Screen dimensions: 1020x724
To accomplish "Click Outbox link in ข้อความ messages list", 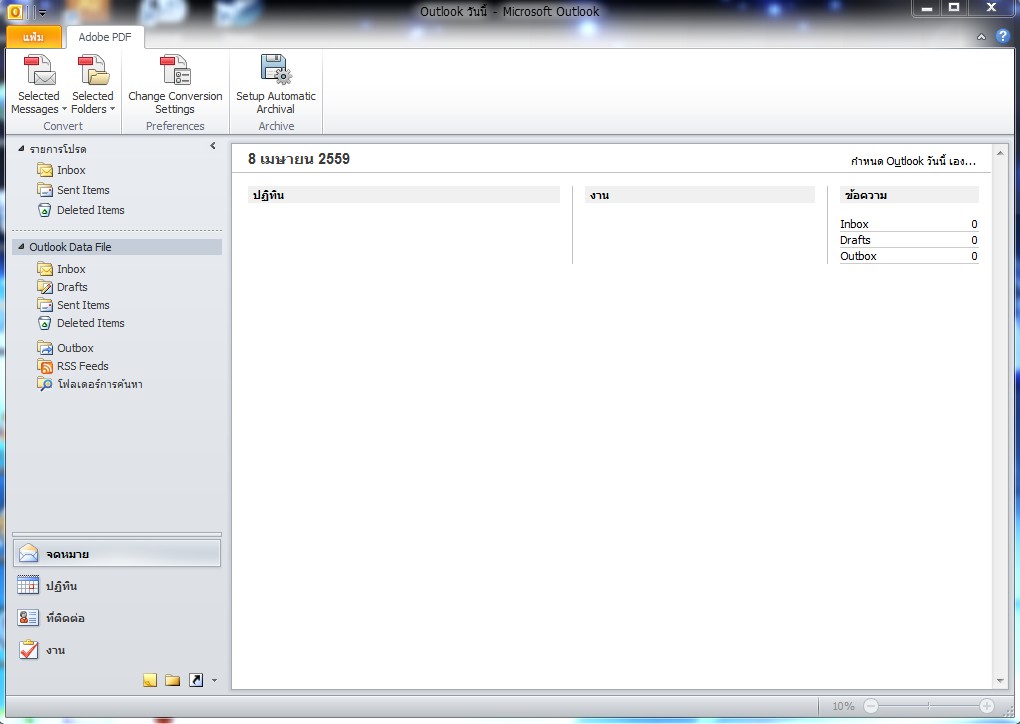I will point(858,256).
